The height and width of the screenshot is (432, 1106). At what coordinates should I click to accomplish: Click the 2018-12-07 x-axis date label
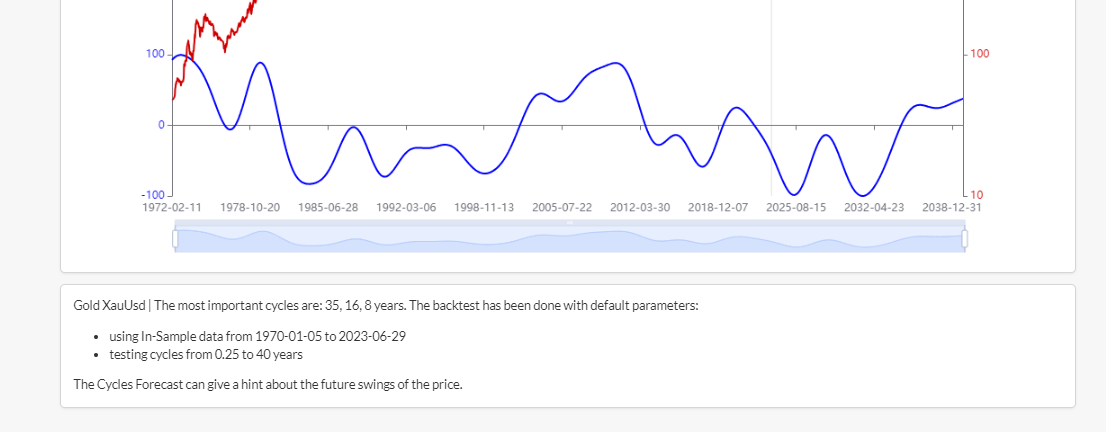click(718, 208)
